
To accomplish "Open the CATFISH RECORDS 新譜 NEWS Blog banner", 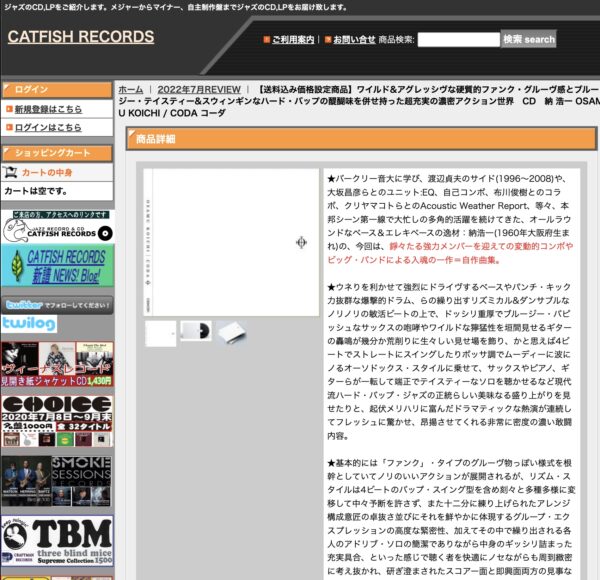I will pyautogui.click(x=57, y=266).
